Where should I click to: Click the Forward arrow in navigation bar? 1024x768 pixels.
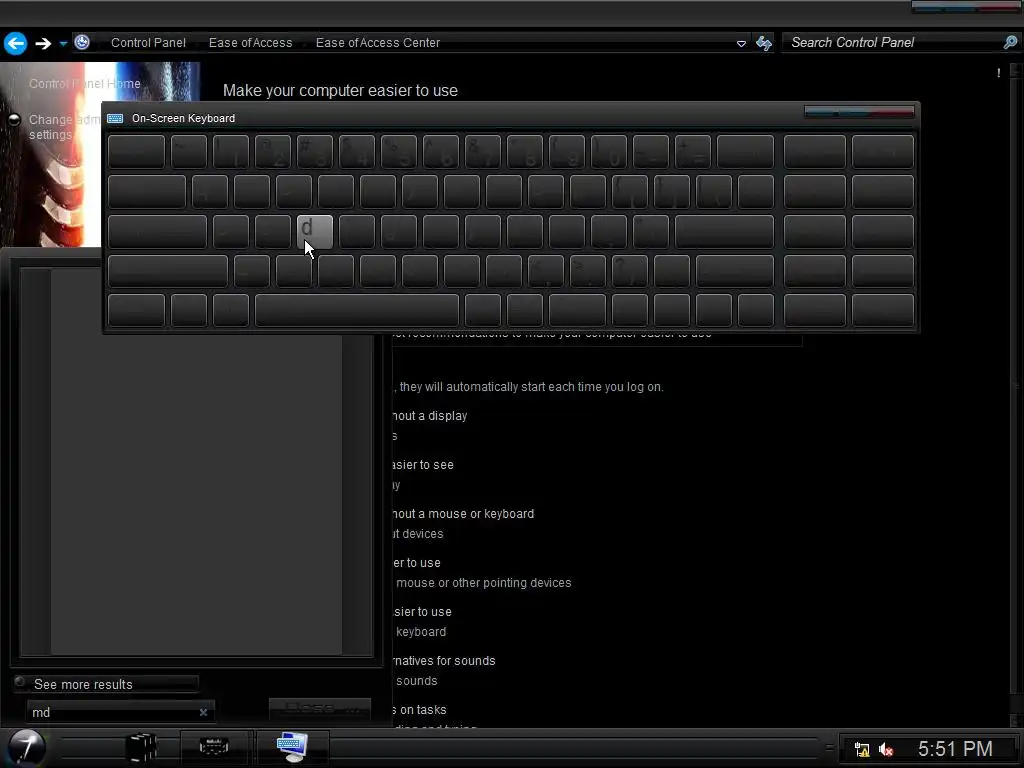(43, 44)
